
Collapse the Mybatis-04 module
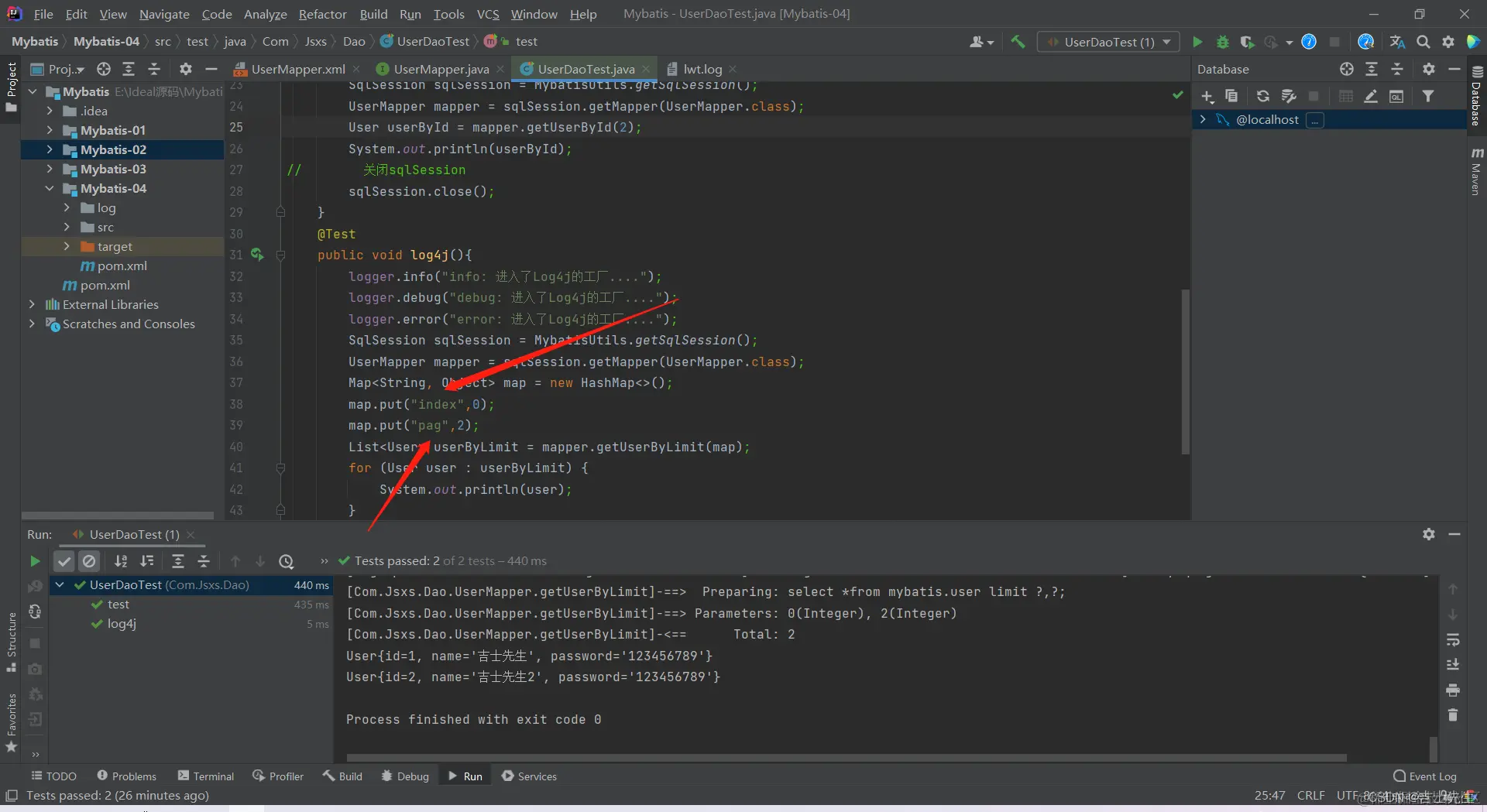50,188
